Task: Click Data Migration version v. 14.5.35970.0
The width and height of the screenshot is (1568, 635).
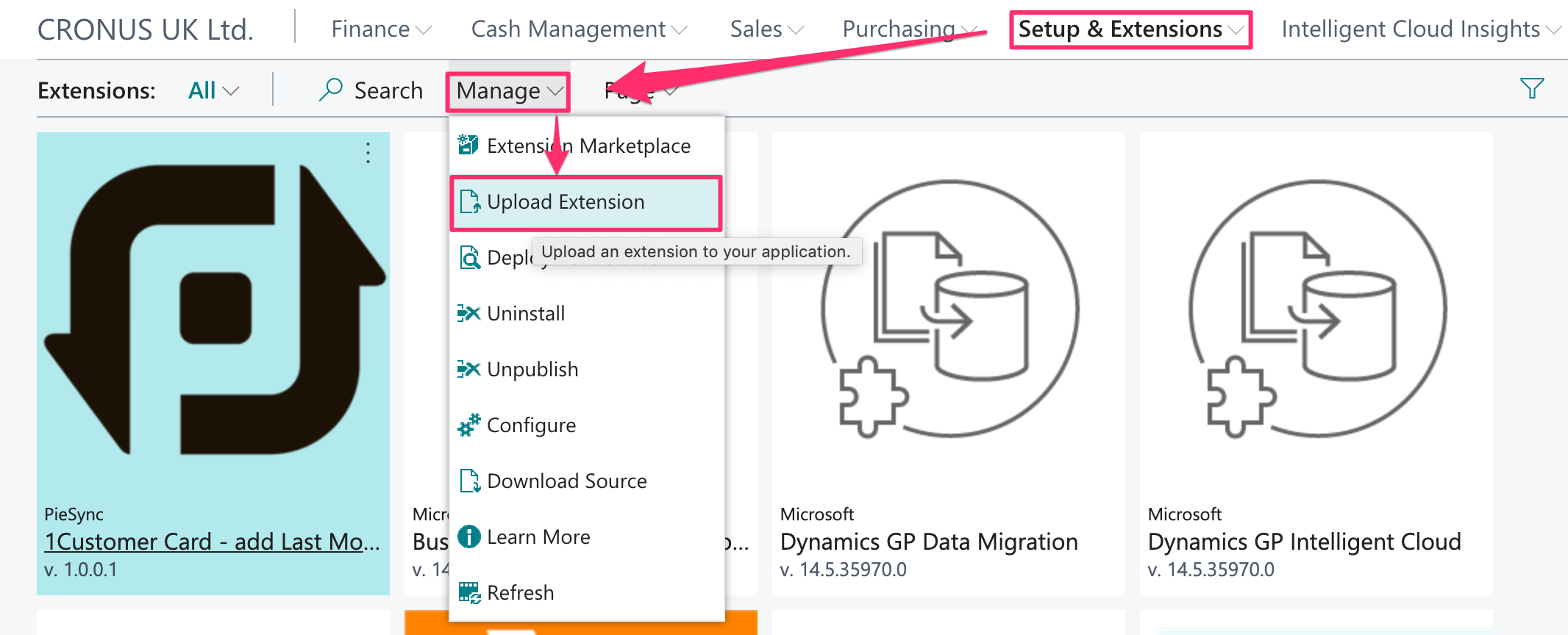Action: (843, 570)
